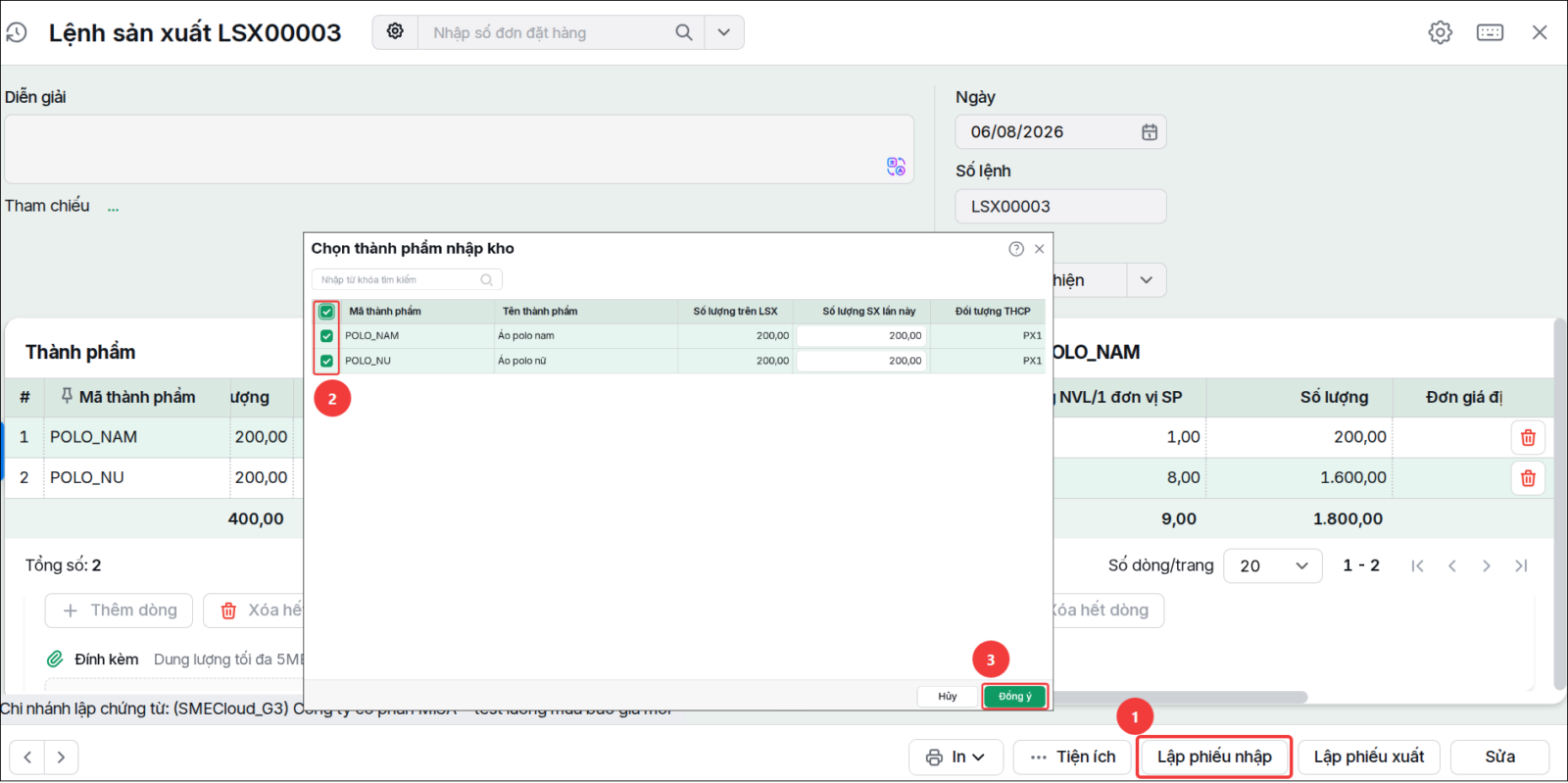This screenshot has height=783, width=1568.
Task: Click the 400,00 total in Thành phẩm footer
Action: tap(256, 519)
